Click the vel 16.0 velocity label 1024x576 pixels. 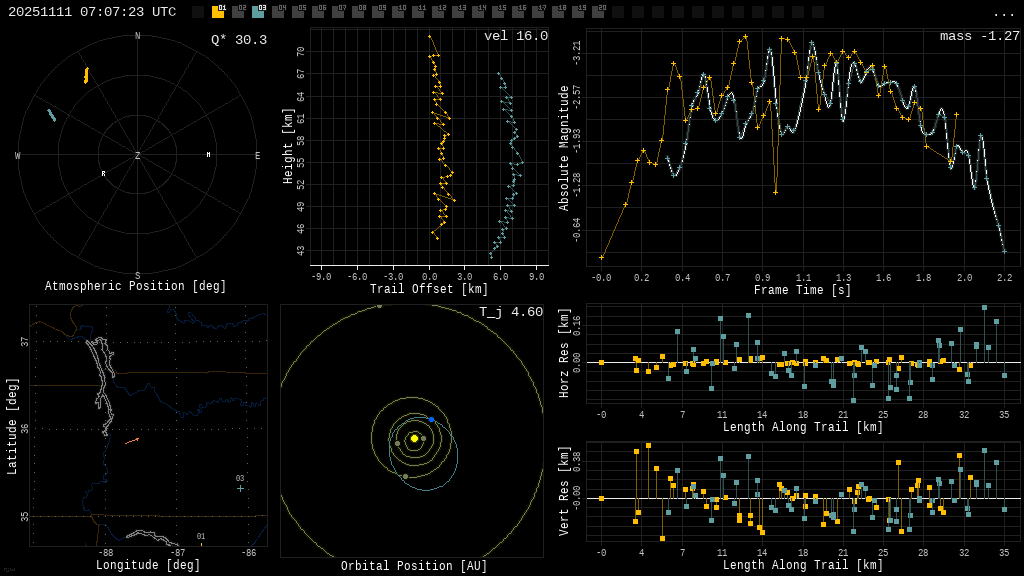515,36
